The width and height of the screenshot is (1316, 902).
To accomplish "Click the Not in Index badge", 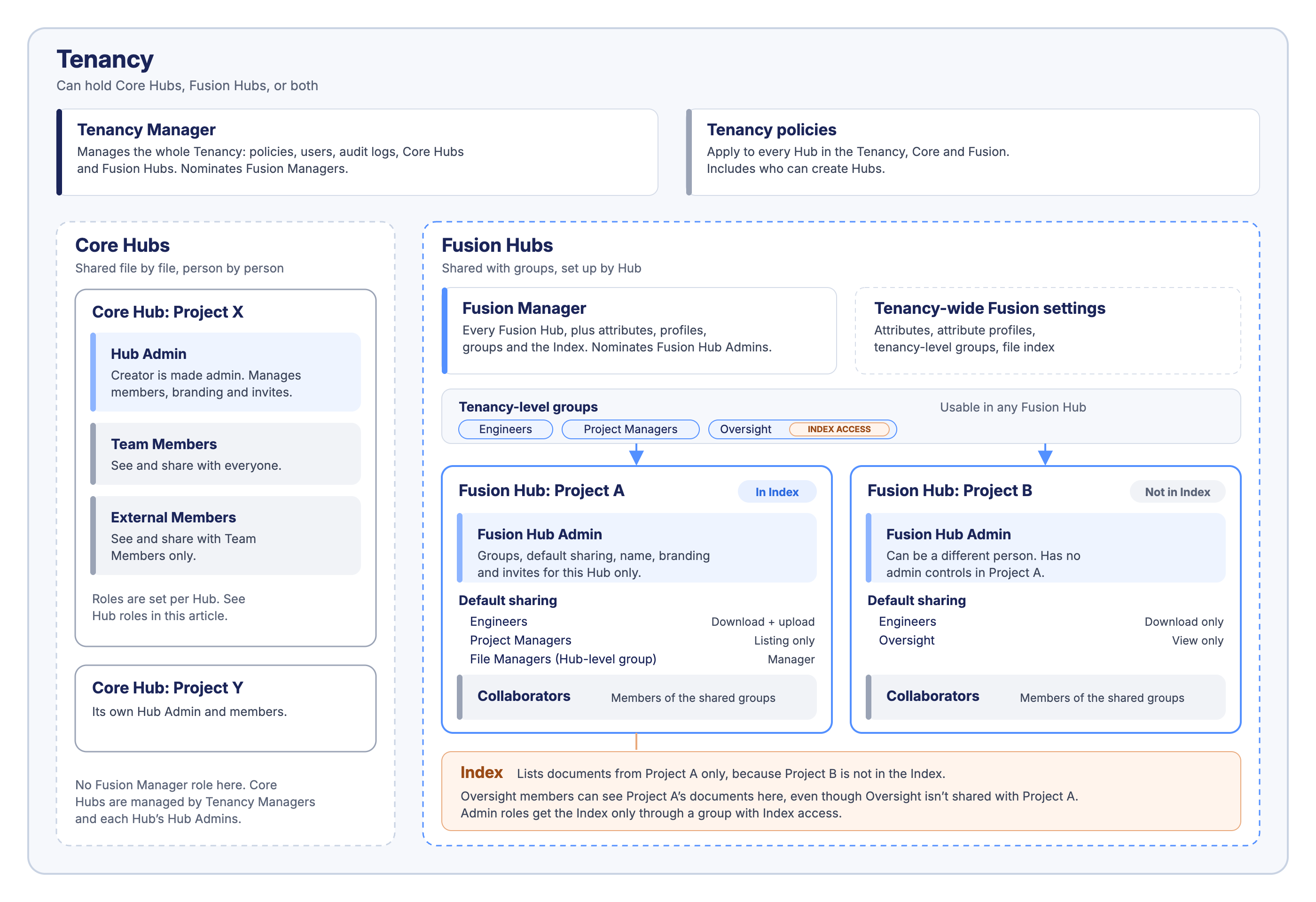I will click(1177, 492).
